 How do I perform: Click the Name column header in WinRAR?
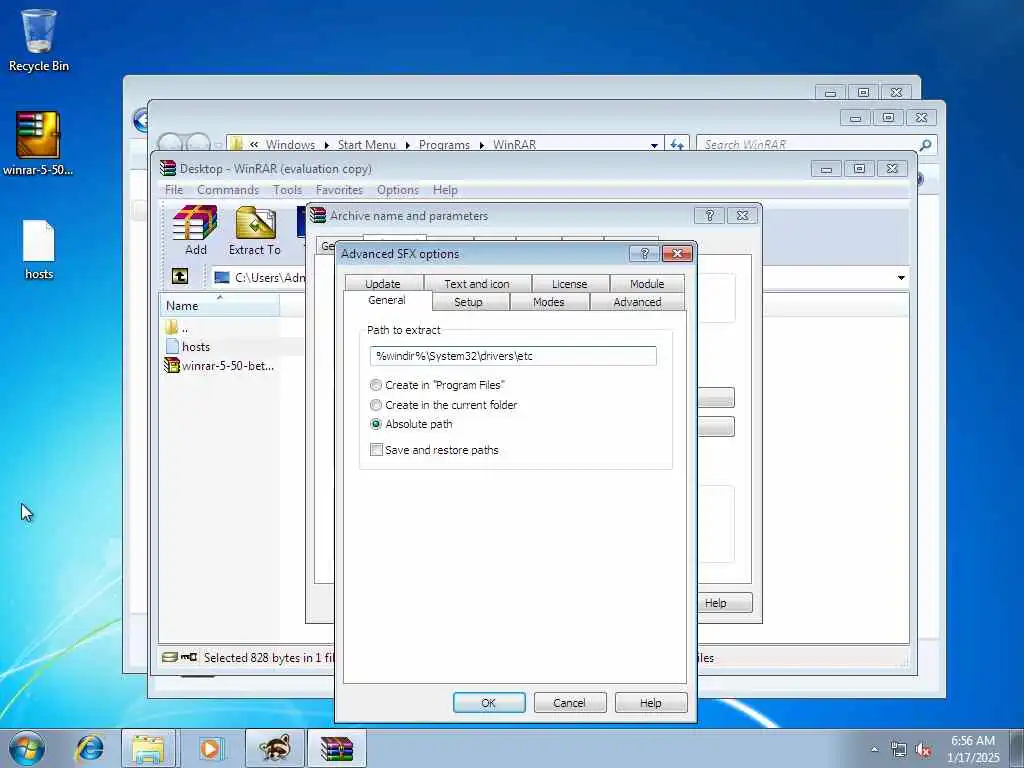coord(219,305)
